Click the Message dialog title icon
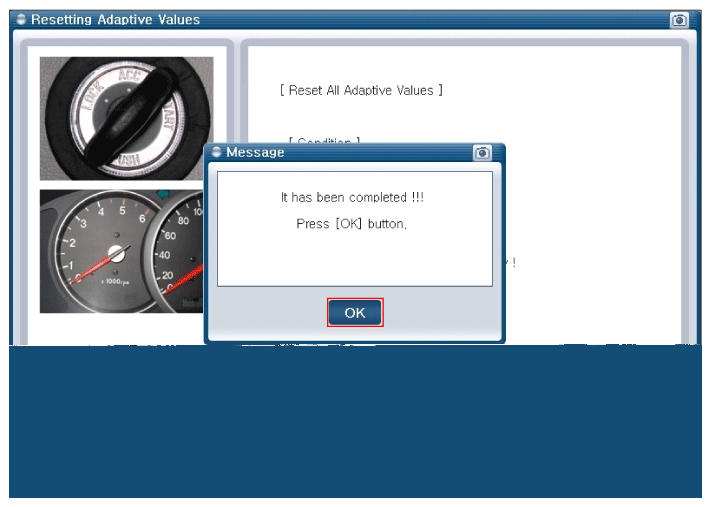This screenshot has width=711, height=507. (x=217, y=152)
